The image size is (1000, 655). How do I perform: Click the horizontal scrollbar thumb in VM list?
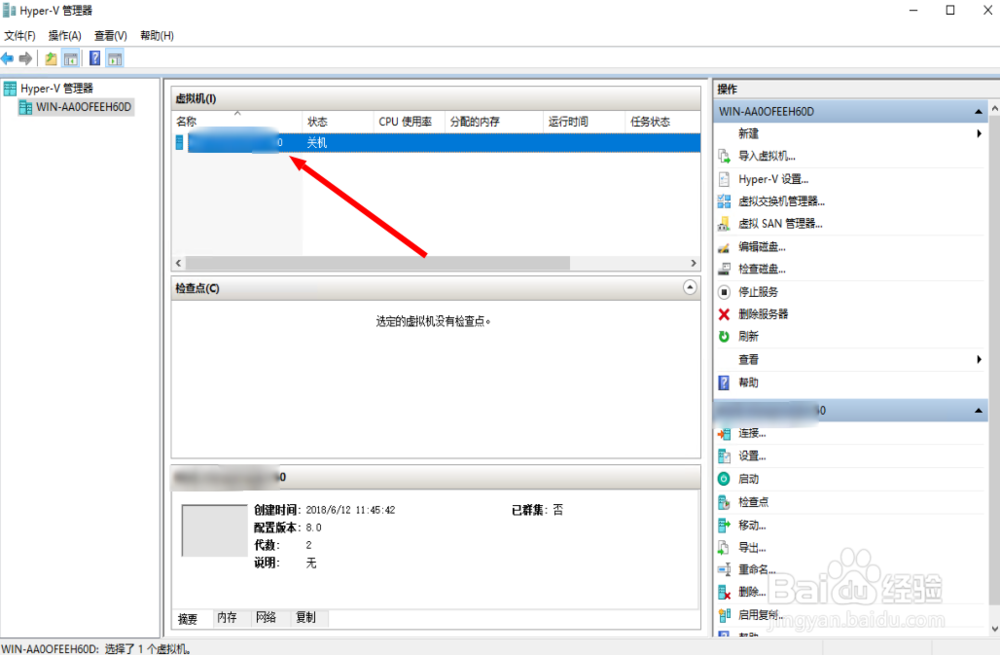378,263
